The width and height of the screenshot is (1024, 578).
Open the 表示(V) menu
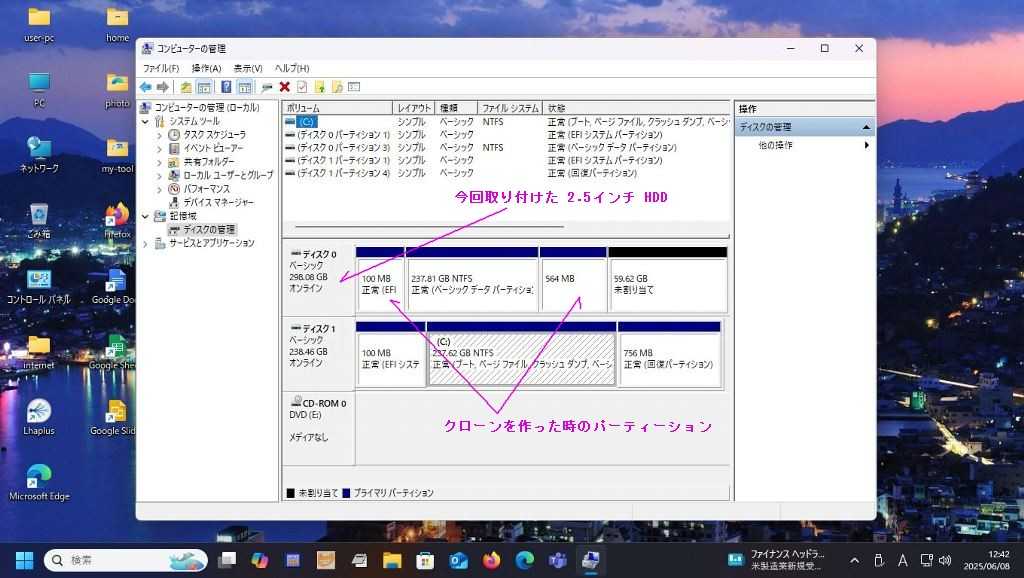point(248,68)
